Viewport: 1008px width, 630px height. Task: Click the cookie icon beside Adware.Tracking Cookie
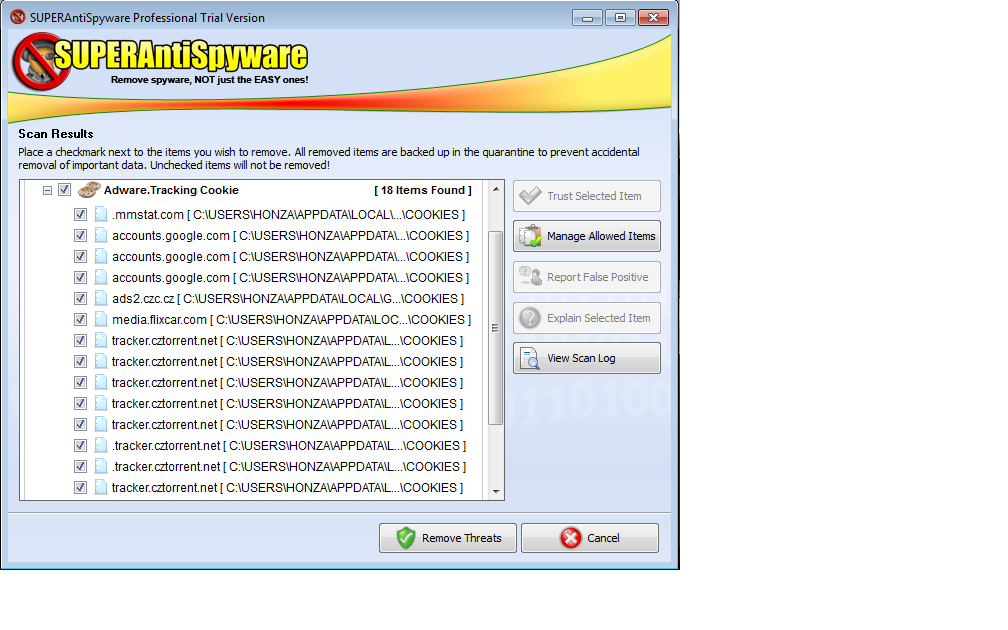point(89,190)
